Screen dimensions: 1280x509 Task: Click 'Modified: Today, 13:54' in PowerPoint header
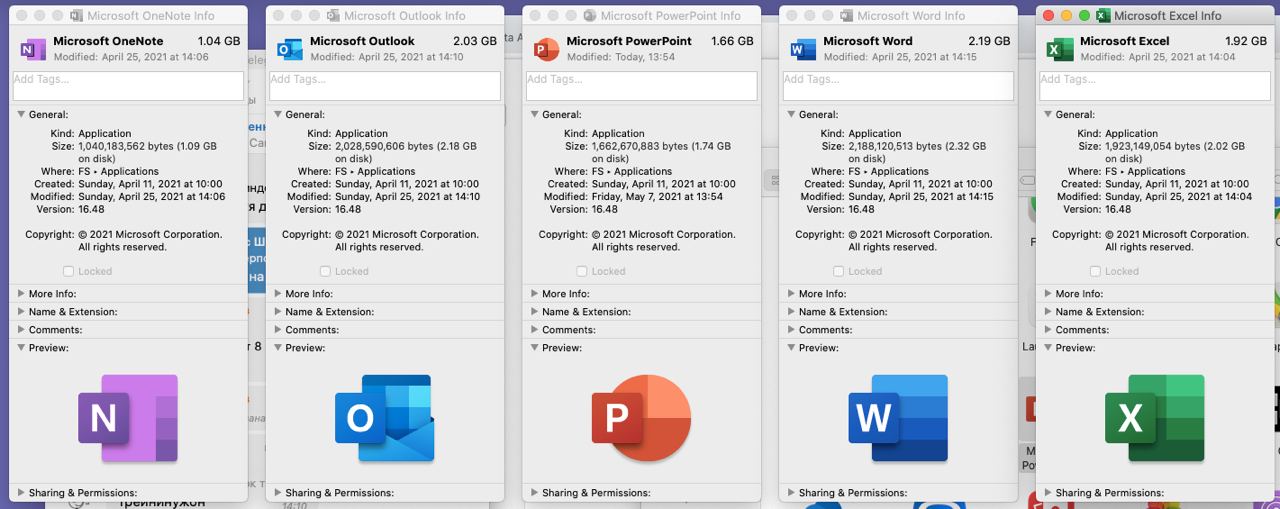(x=621, y=57)
